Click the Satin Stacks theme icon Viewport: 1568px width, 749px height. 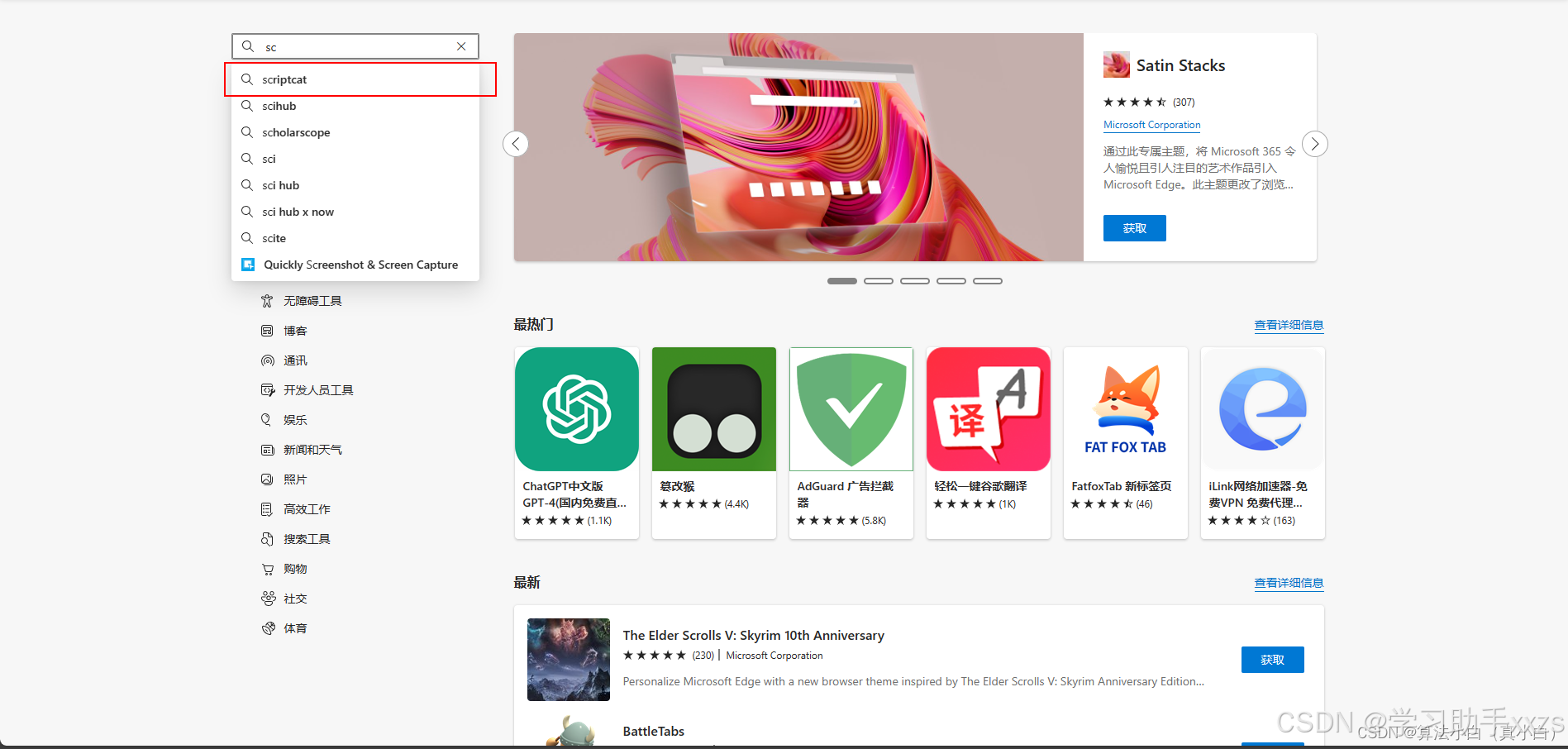[1117, 64]
